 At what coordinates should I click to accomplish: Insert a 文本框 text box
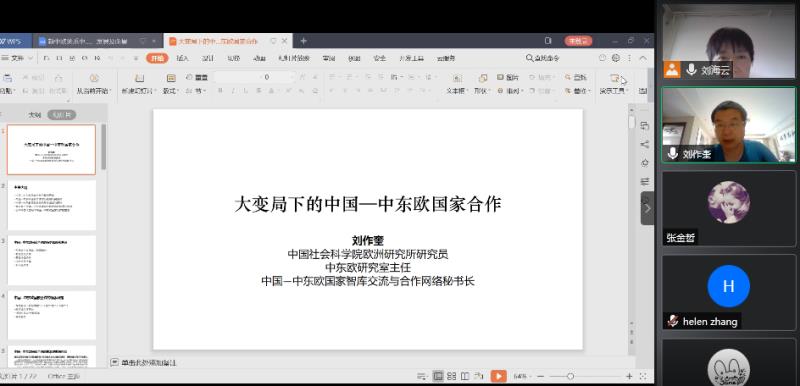pos(457,84)
